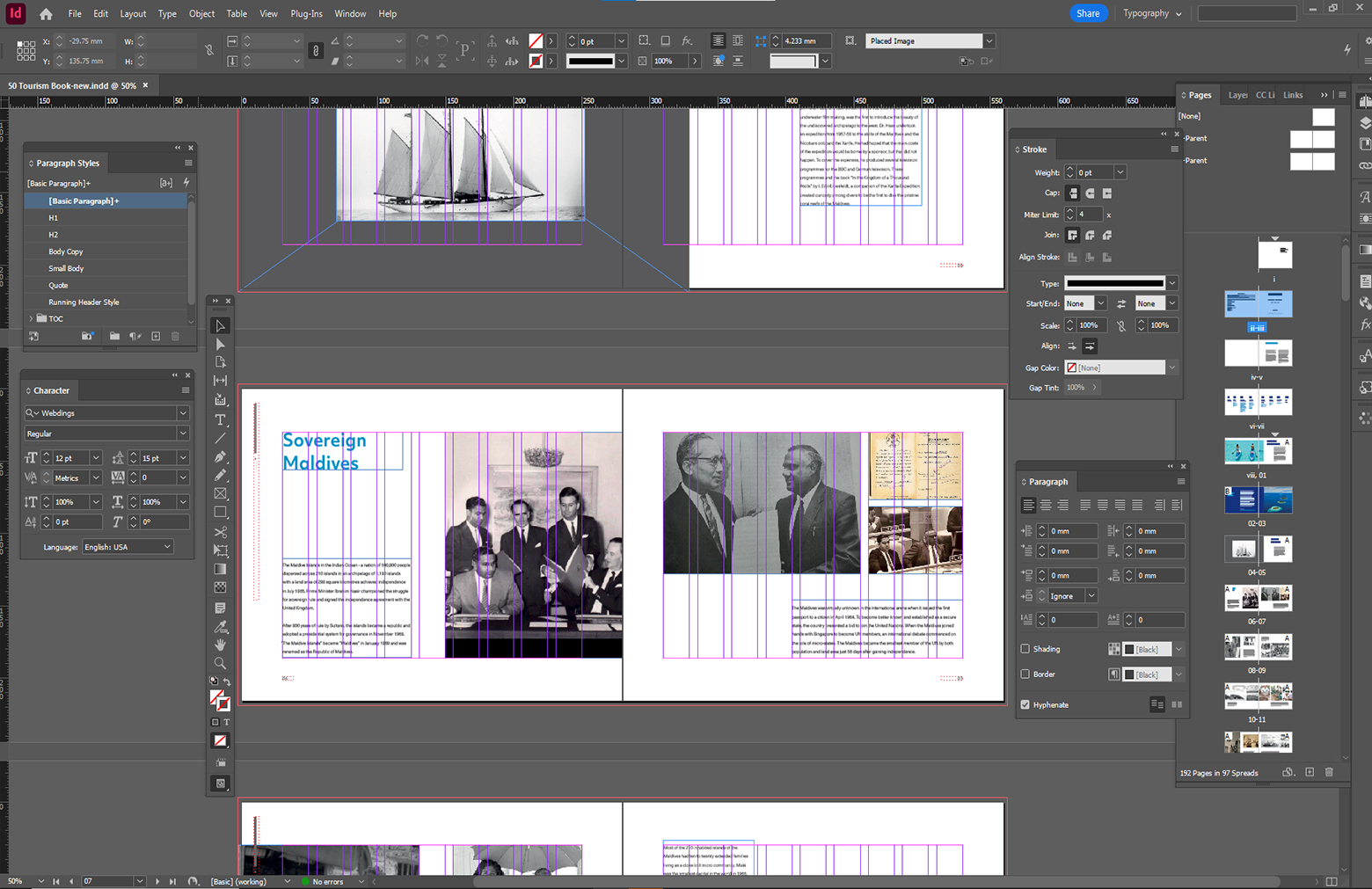This screenshot has height=889, width=1372.
Task: Toggle the arrowhead scale link icon
Action: tap(1121, 325)
